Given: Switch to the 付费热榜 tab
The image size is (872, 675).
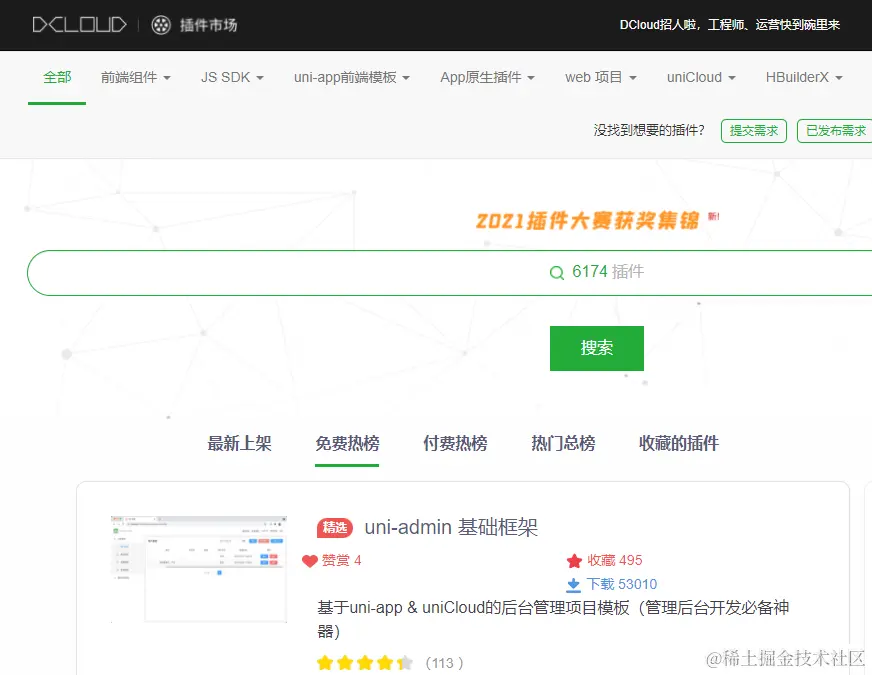Looking at the screenshot, I should tap(454, 443).
